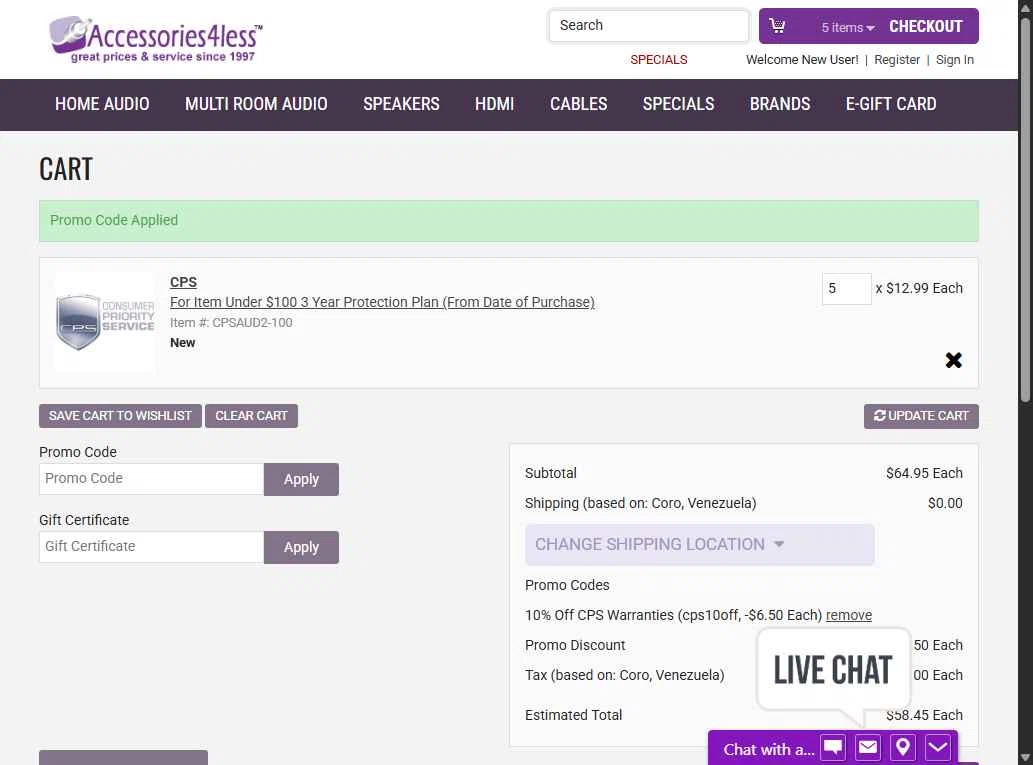Open Home Audio menu

point(102,104)
